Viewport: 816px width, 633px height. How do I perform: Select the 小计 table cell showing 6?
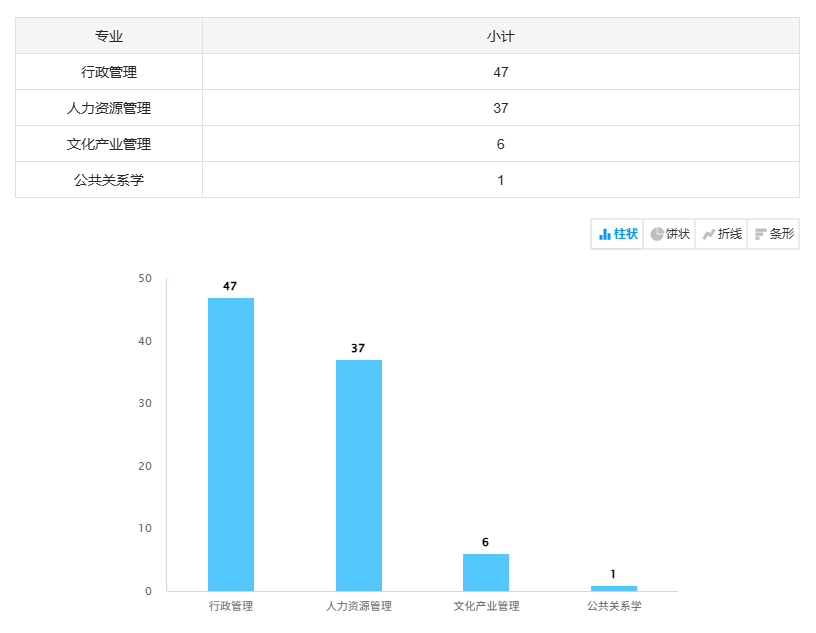500,144
